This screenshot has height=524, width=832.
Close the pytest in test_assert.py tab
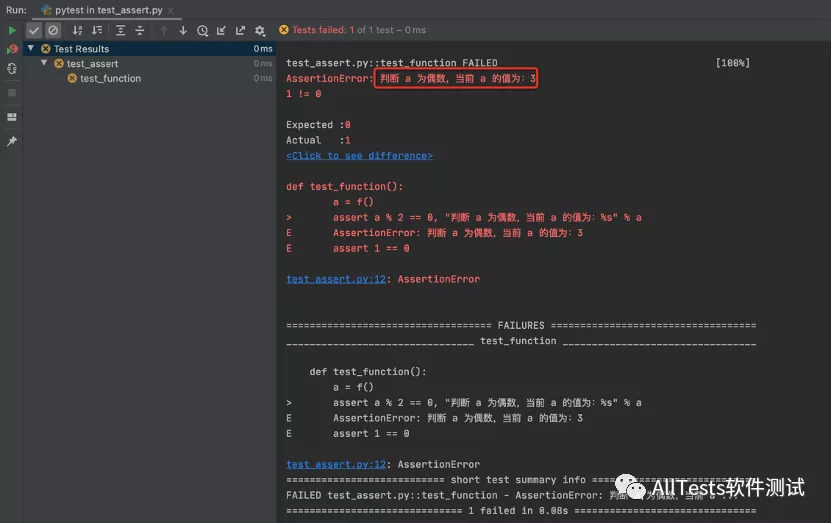171,10
